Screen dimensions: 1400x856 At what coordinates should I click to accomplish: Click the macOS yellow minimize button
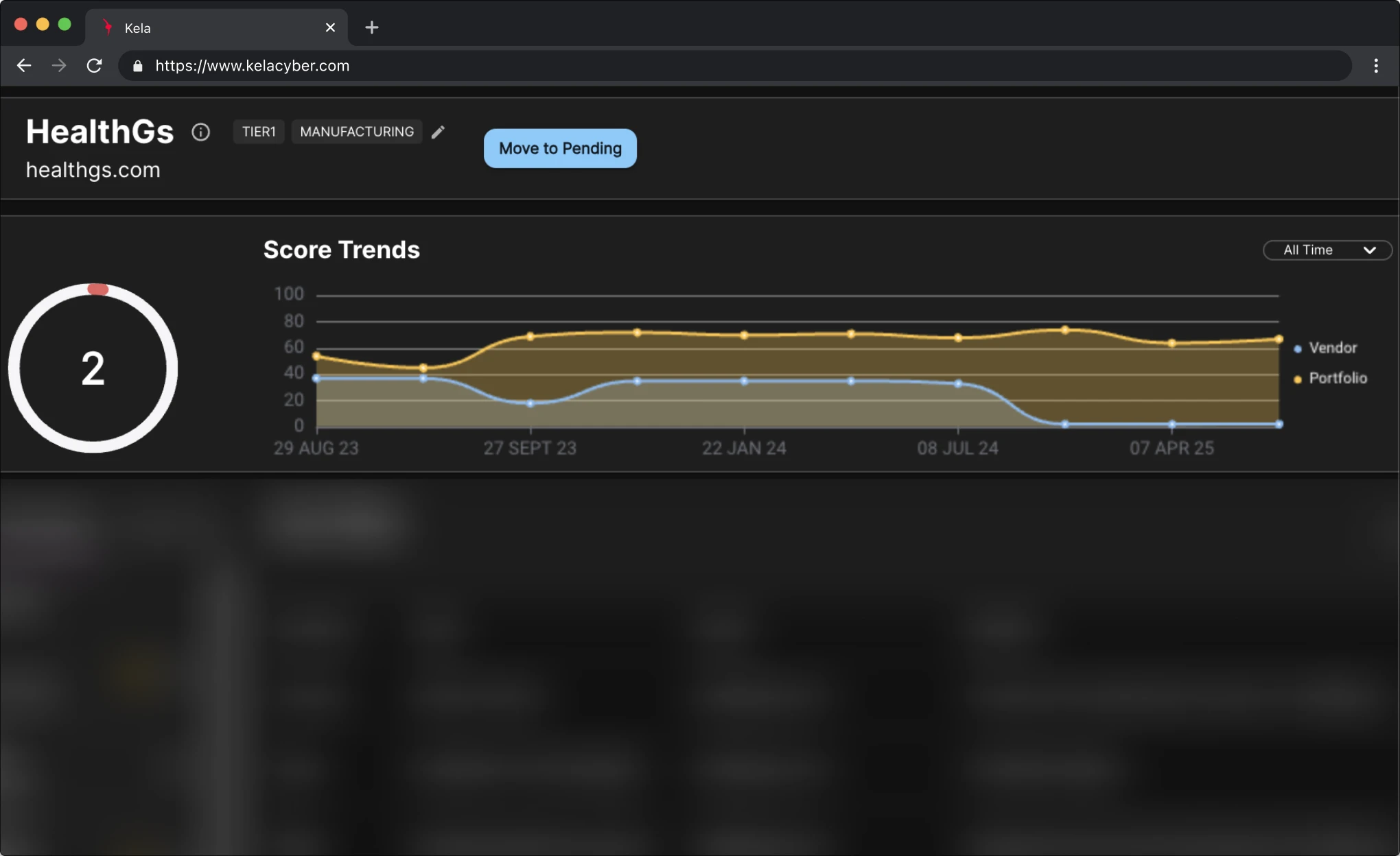pyautogui.click(x=43, y=25)
